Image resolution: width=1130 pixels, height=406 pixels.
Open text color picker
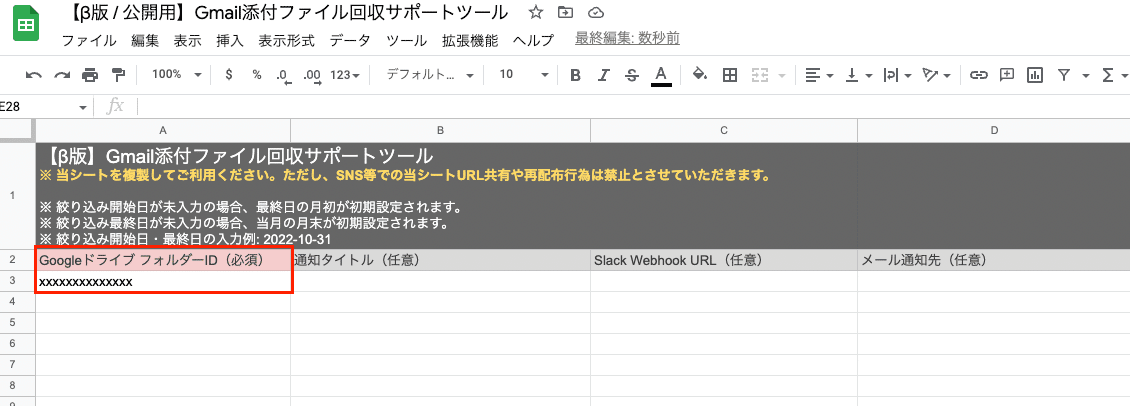[661, 75]
